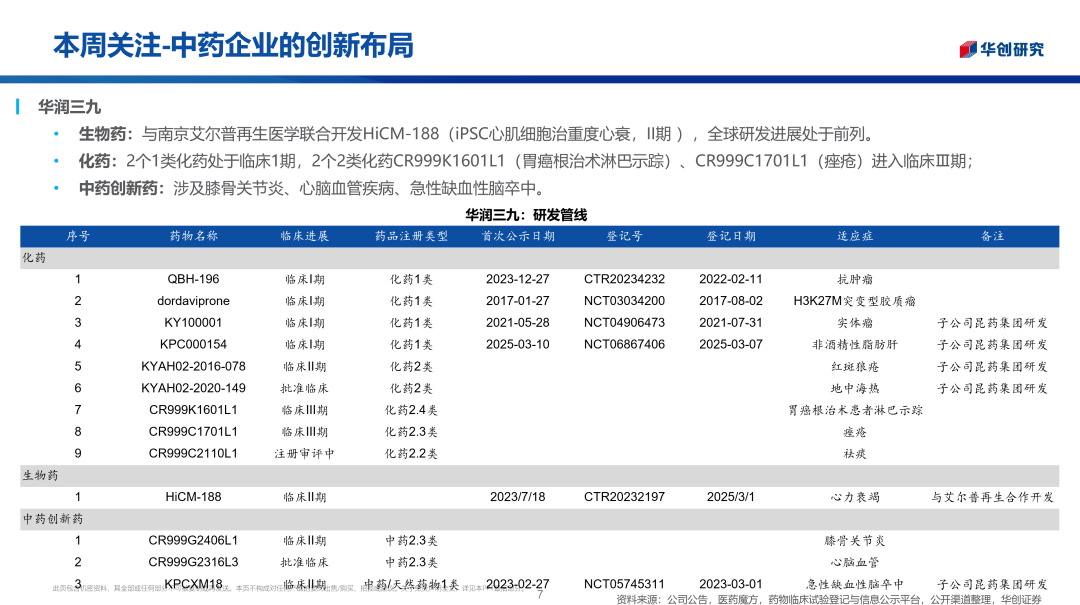Select the date 2017-01-27
This screenshot has height=605, width=1080.
tap(518, 301)
